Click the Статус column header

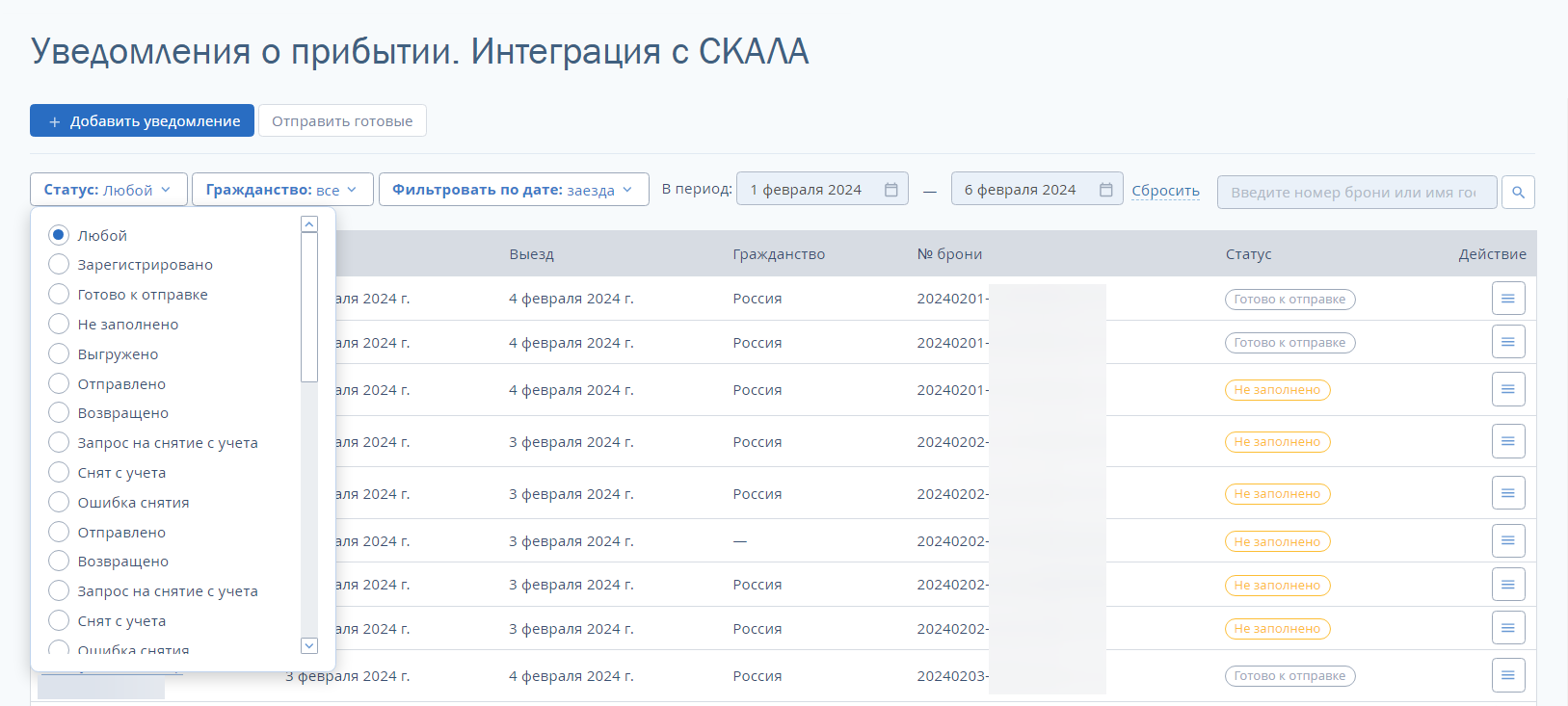point(1248,254)
